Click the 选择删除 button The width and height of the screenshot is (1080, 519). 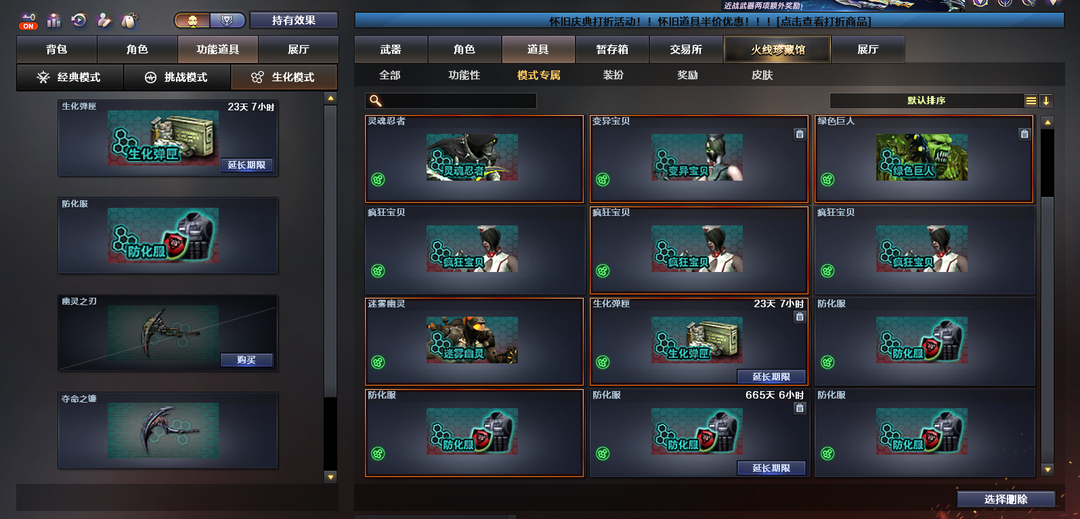(x=1006, y=499)
